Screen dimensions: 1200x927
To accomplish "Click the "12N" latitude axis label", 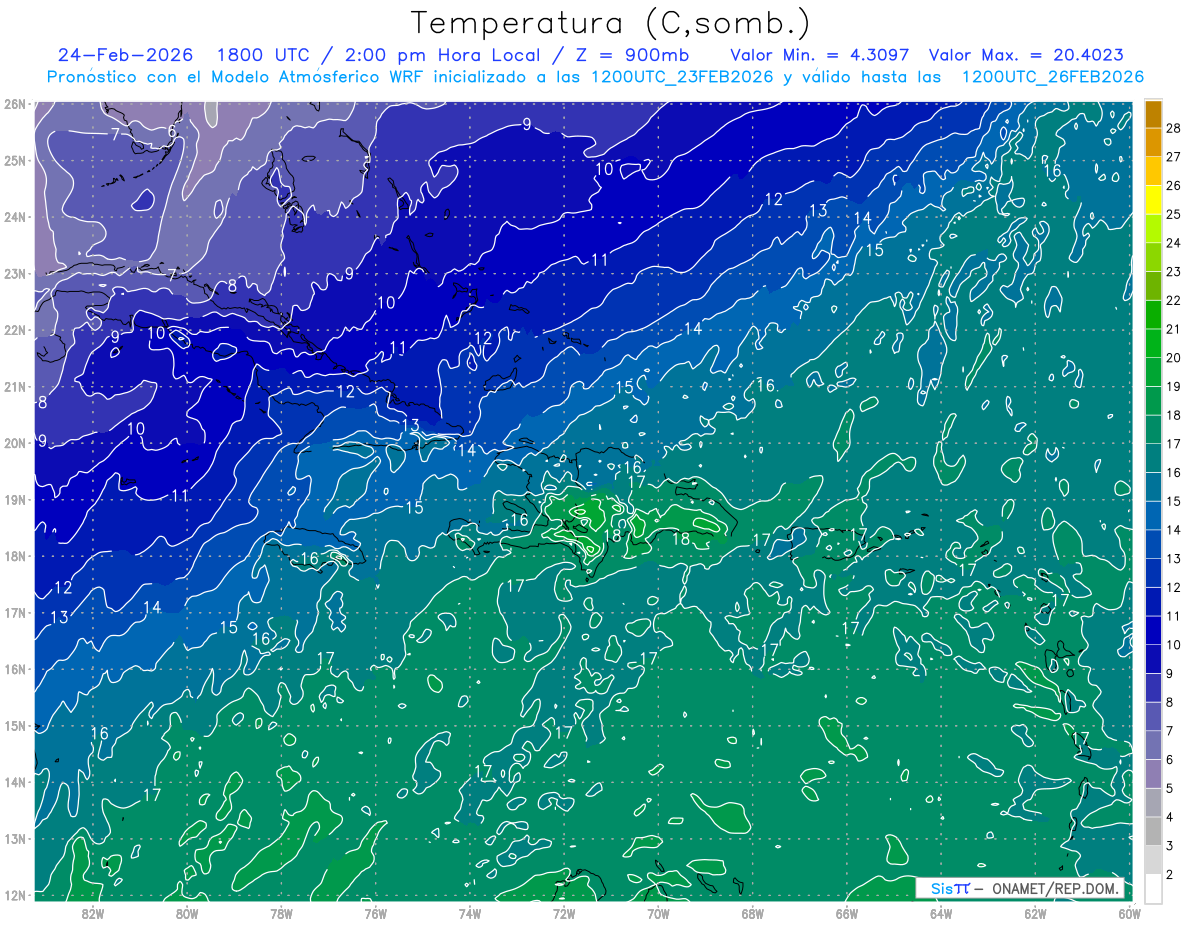I will pos(14,895).
